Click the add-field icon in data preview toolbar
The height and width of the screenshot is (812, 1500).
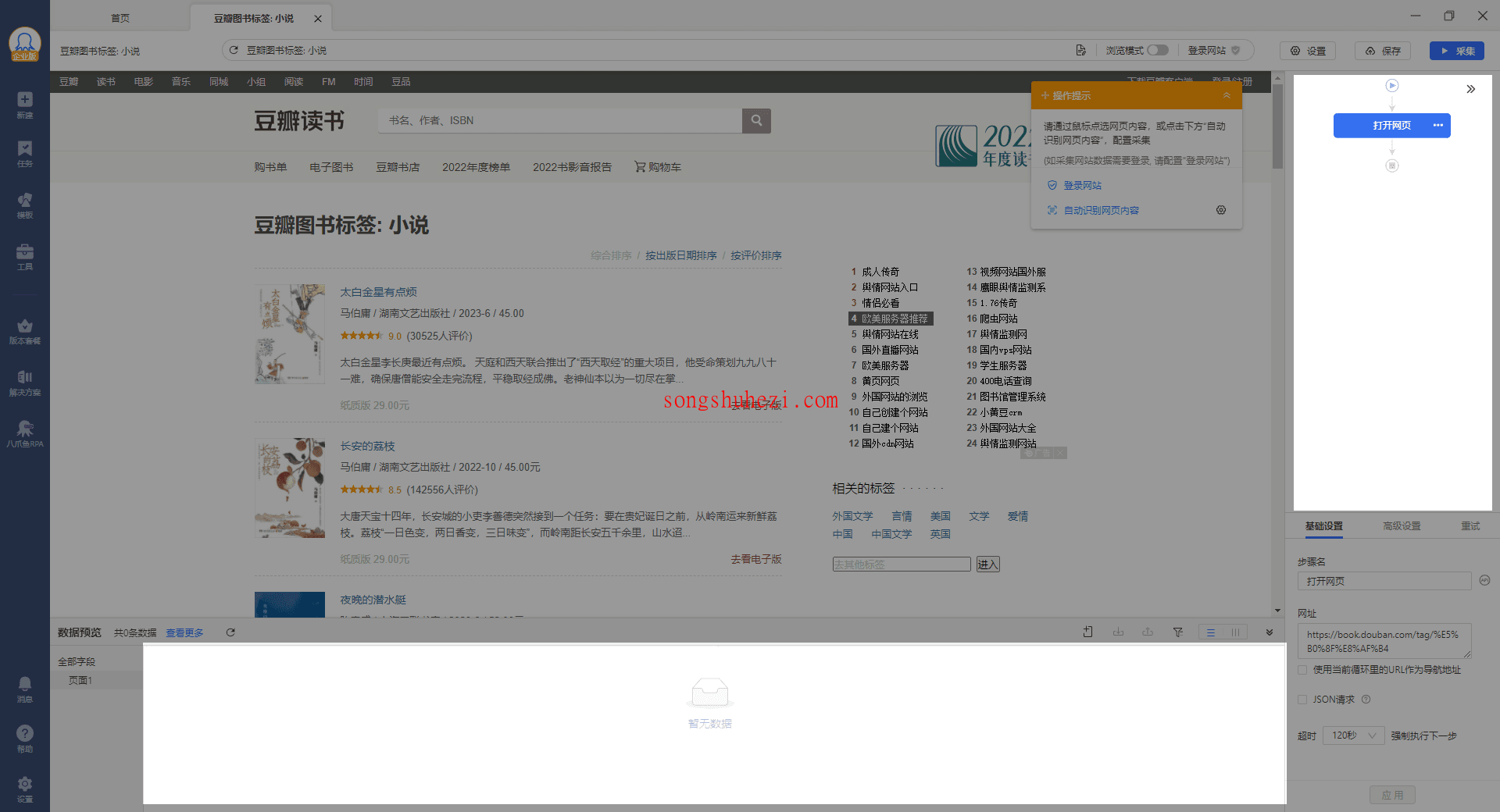(x=1087, y=632)
